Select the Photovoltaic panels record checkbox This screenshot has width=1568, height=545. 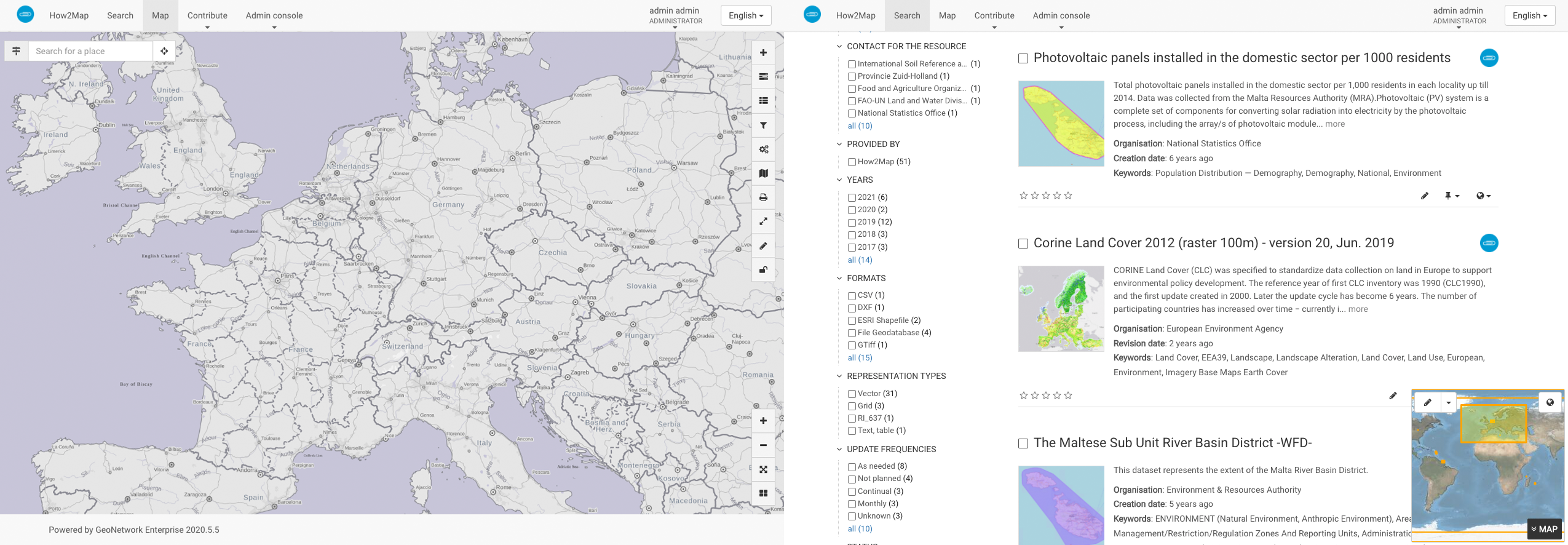click(1023, 58)
